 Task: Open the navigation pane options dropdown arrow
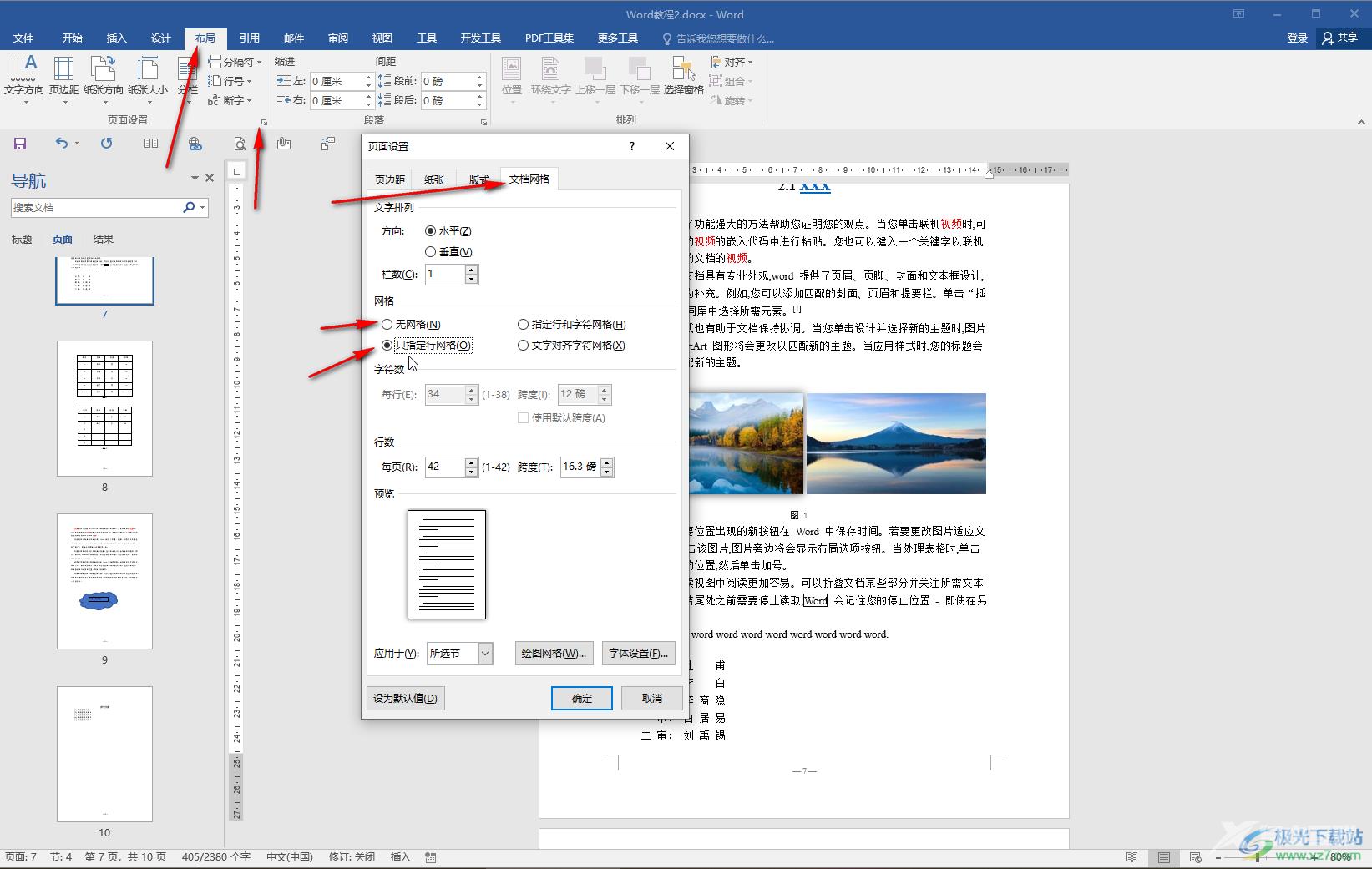coord(195,178)
